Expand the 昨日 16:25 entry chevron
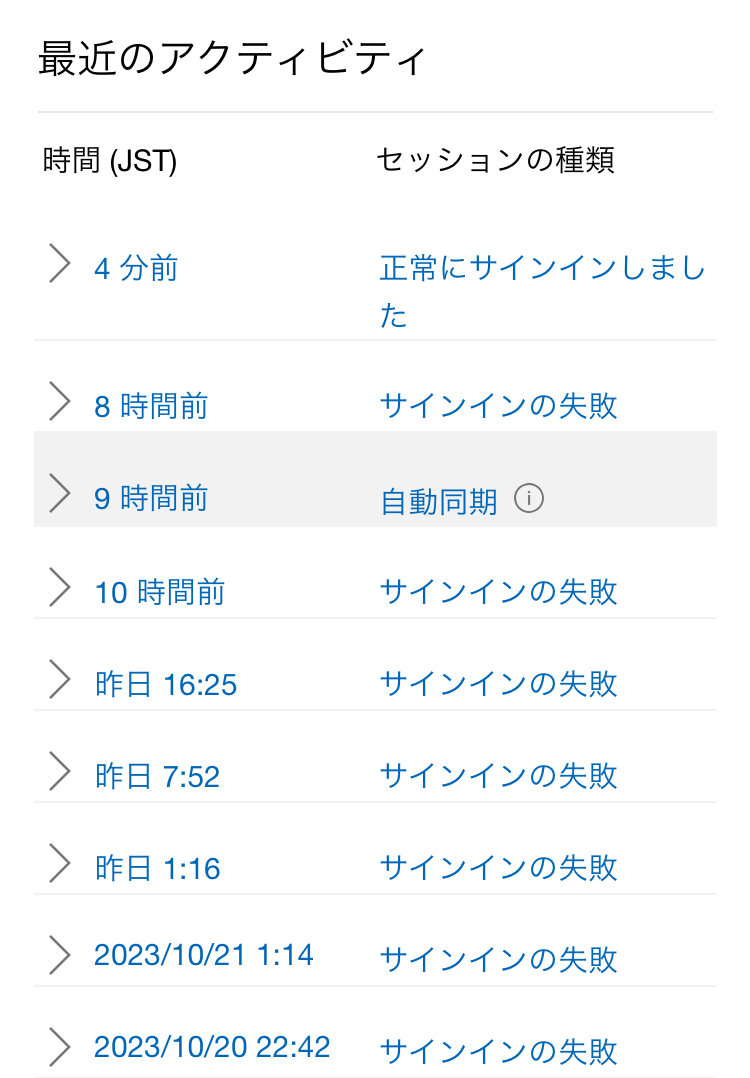This screenshot has width=750, height=1078. [60, 680]
